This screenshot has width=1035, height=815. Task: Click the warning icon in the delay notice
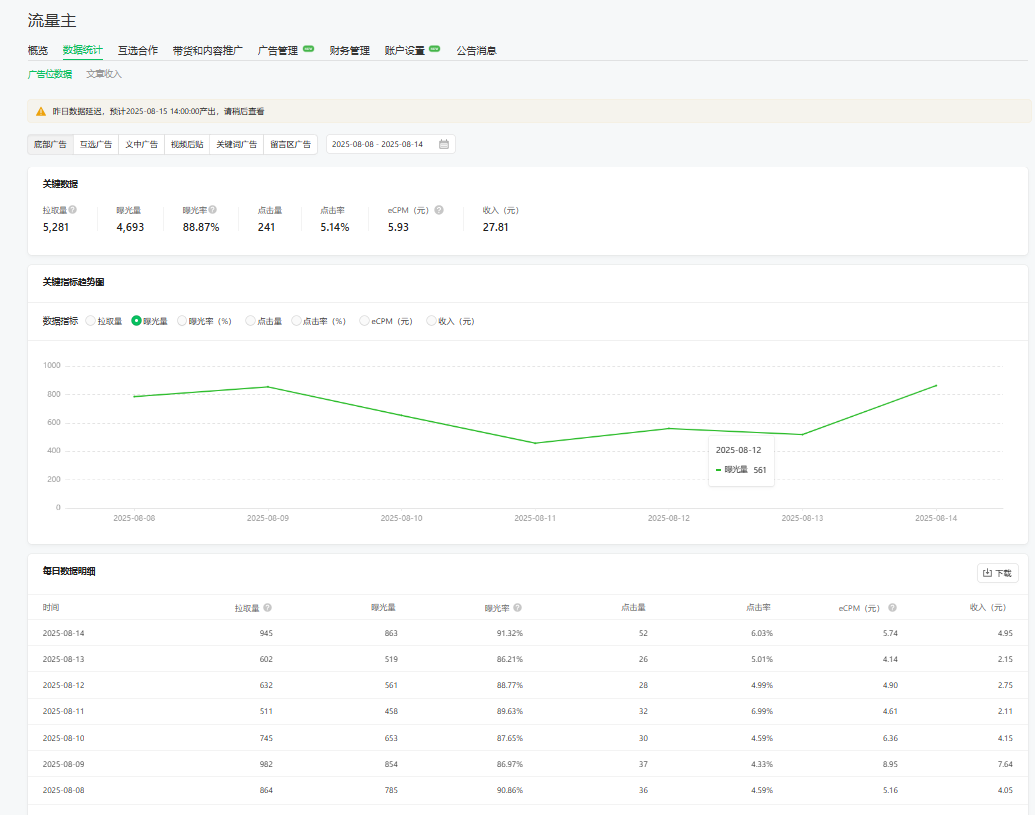(x=41, y=112)
